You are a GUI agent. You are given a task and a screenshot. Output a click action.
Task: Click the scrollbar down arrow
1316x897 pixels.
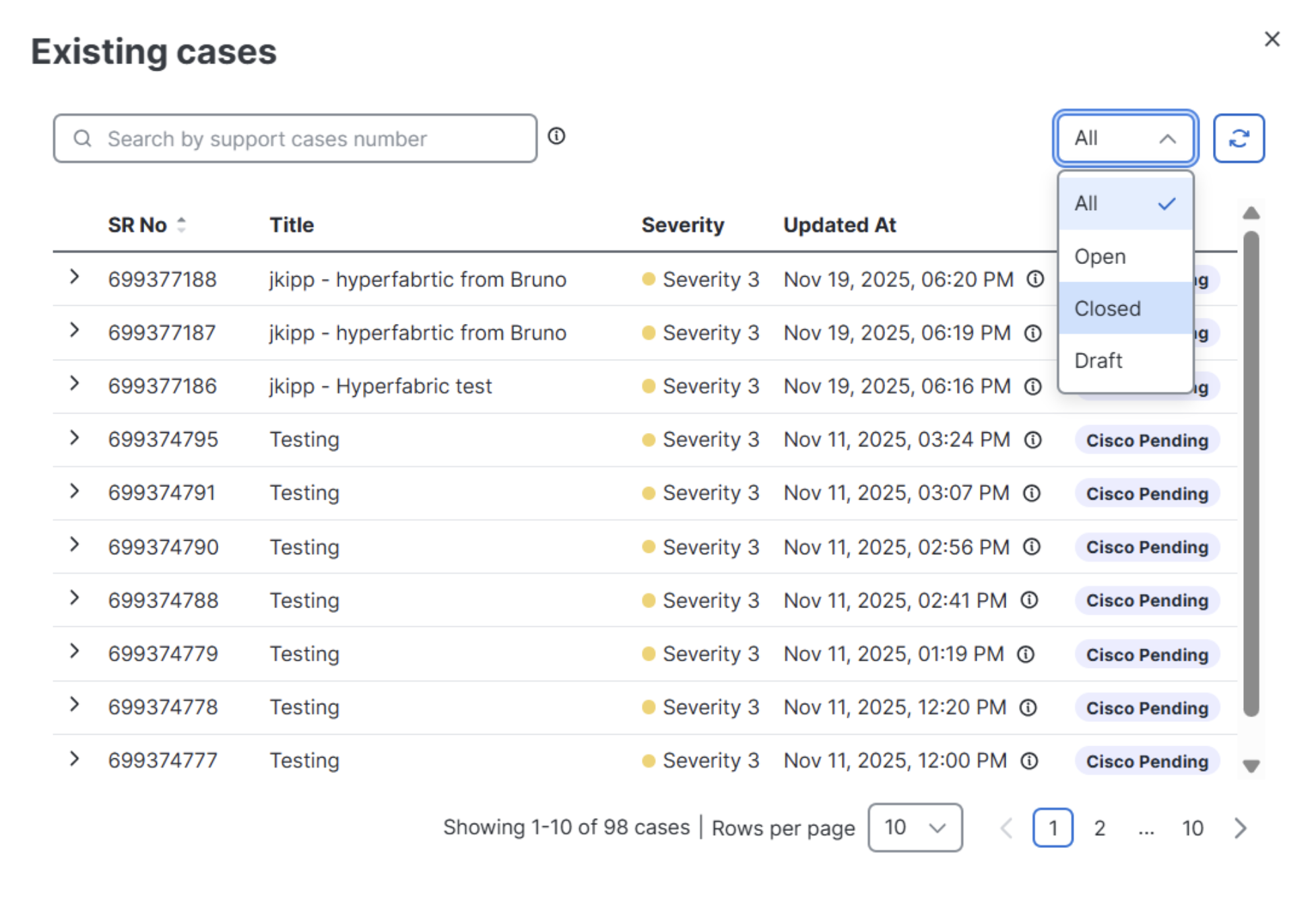click(1251, 766)
